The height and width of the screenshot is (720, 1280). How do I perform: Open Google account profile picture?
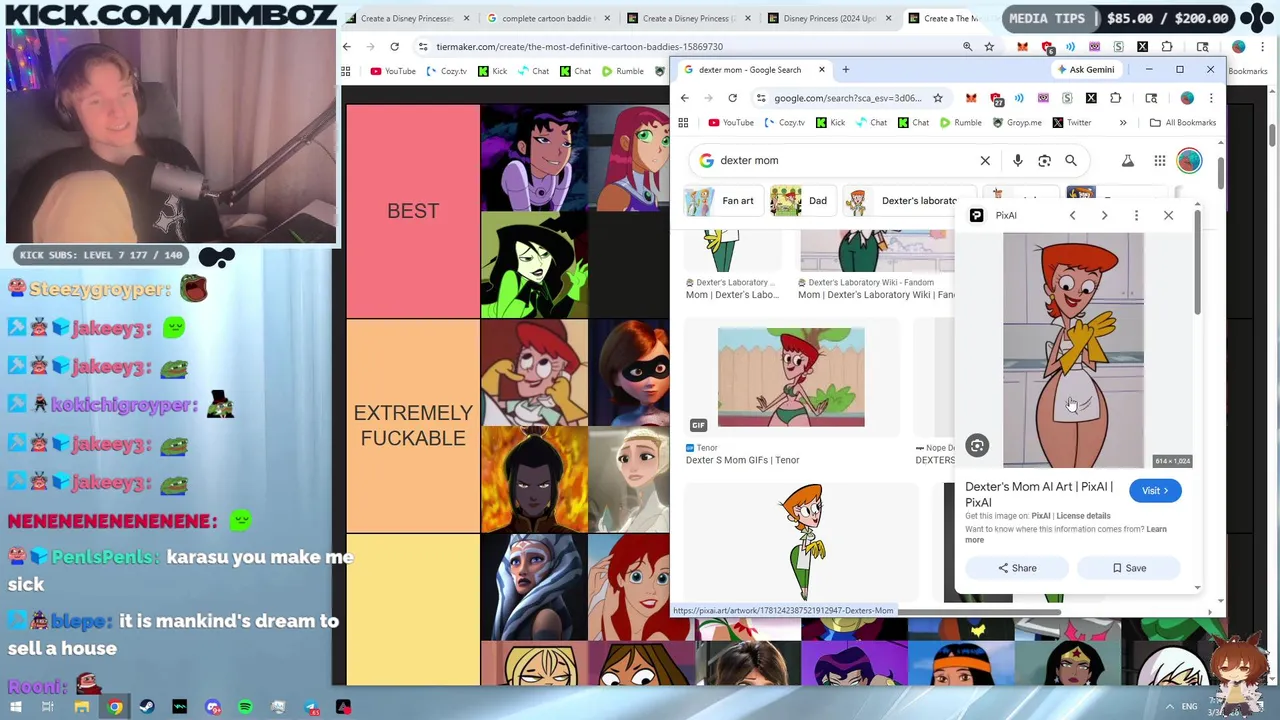click(x=1189, y=160)
